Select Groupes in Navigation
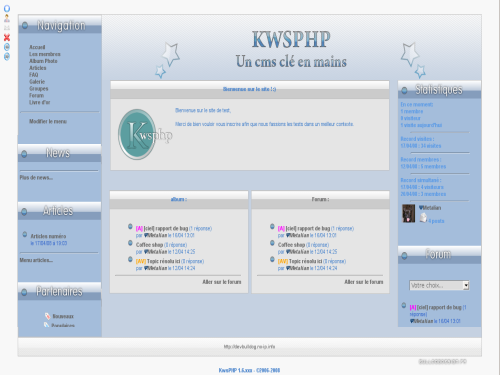 click(38, 89)
